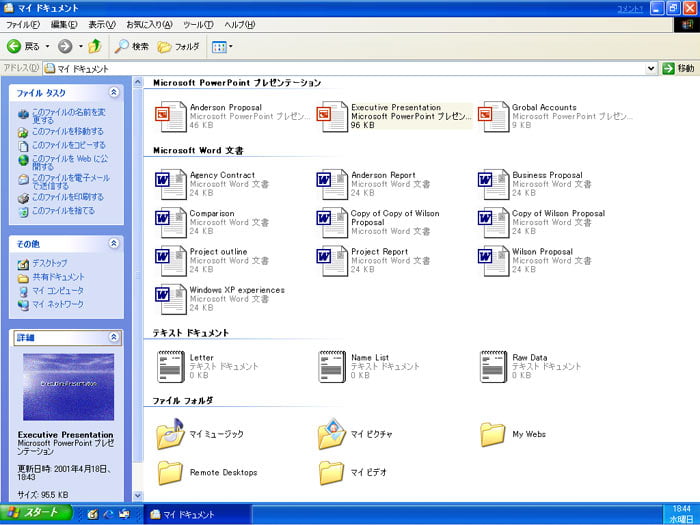Select the Business Proposal Word icon
Image resolution: width=700 pixels, height=525 pixels.
coord(493,184)
